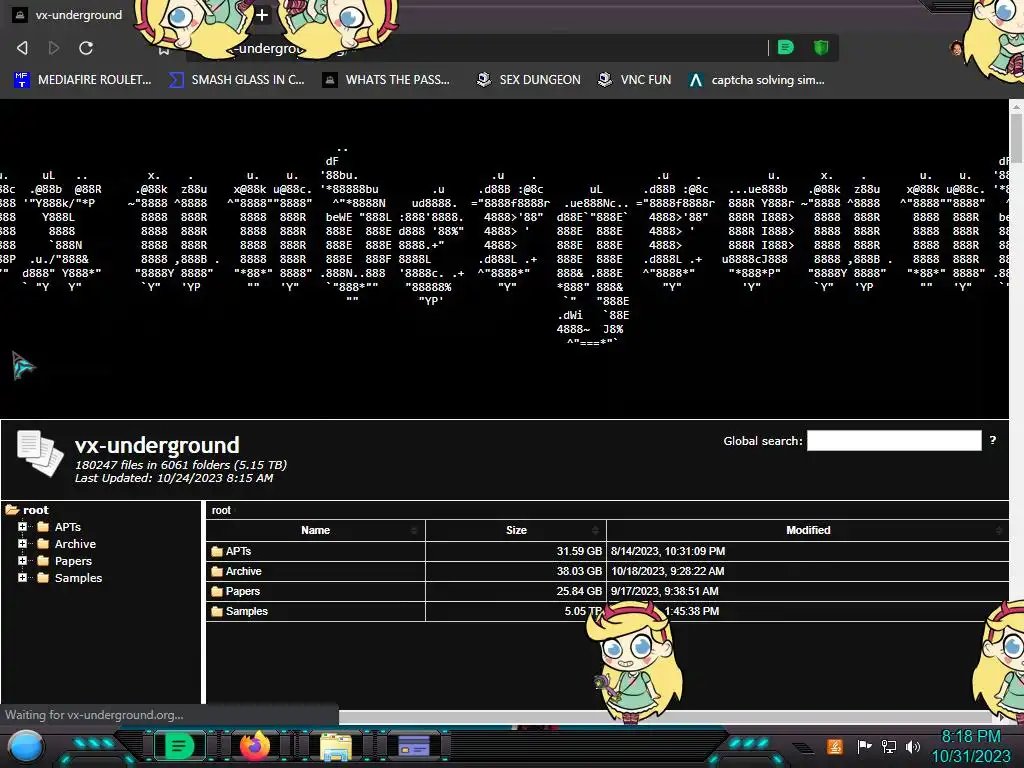Open WHATS THE PASS... bookmark
1024x768 pixels.
pos(386,80)
